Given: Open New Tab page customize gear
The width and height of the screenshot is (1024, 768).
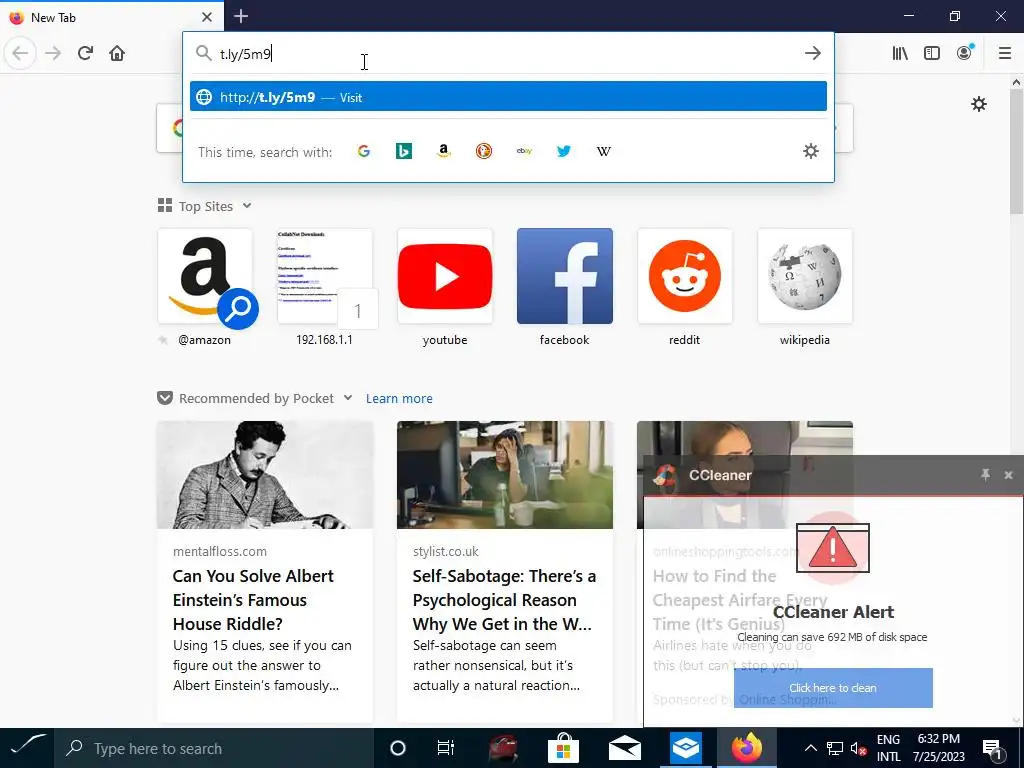Looking at the screenshot, I should coord(978,104).
